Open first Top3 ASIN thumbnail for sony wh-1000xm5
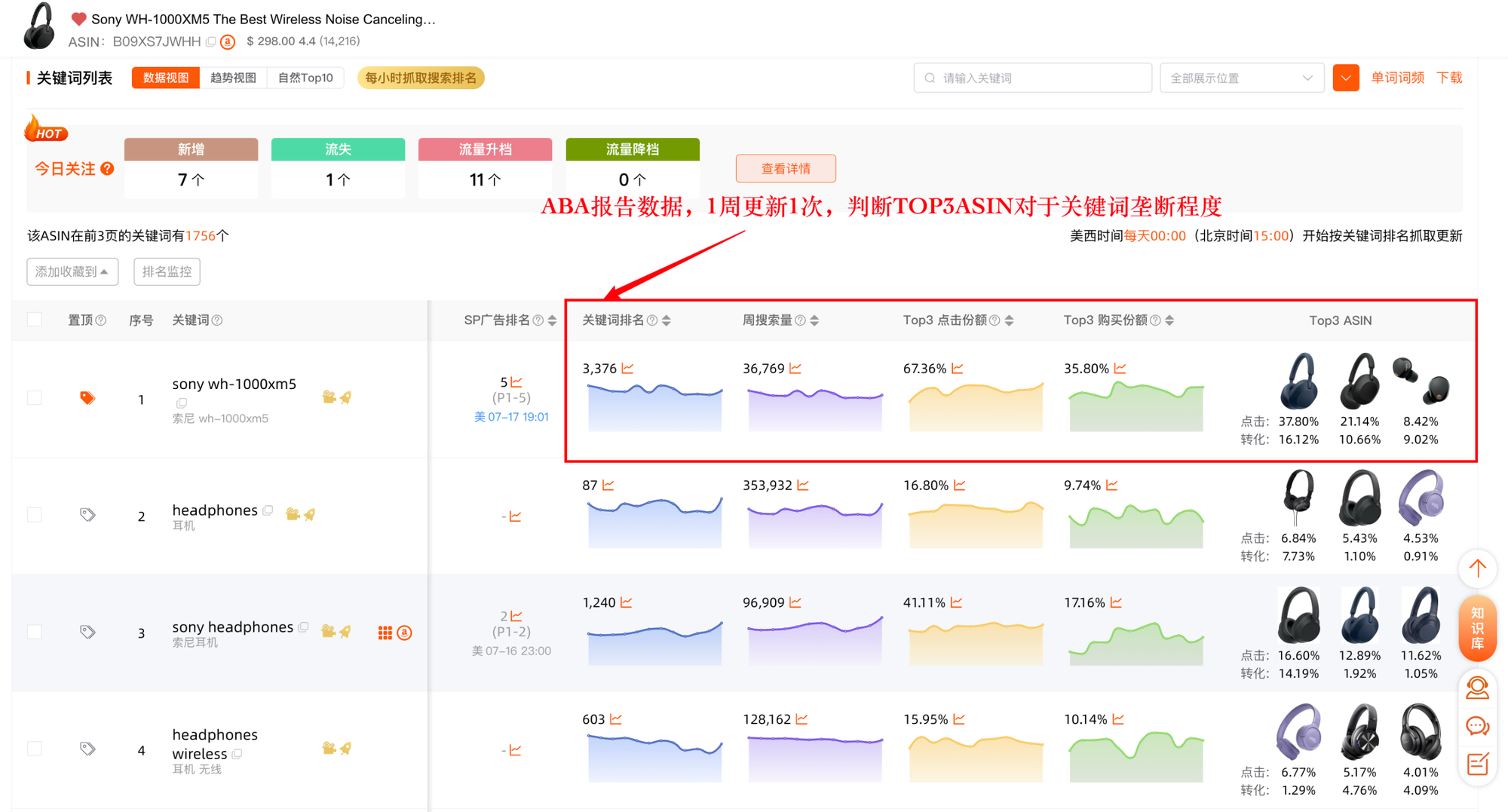 tap(1299, 381)
